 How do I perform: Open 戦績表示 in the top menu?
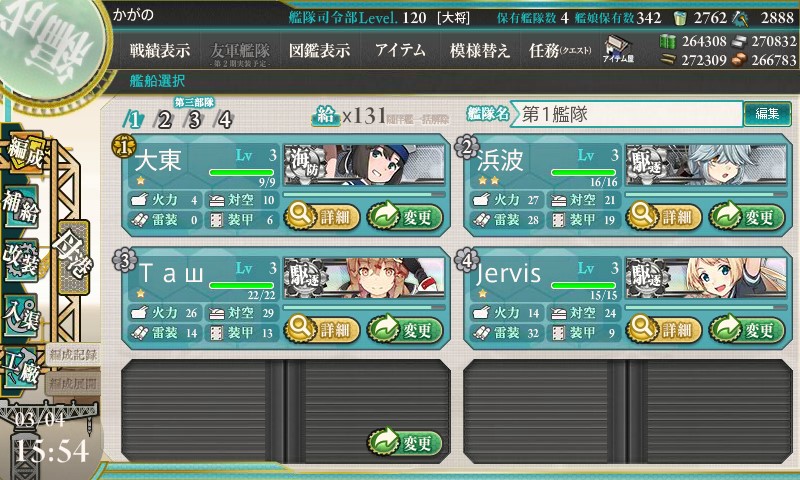160,50
